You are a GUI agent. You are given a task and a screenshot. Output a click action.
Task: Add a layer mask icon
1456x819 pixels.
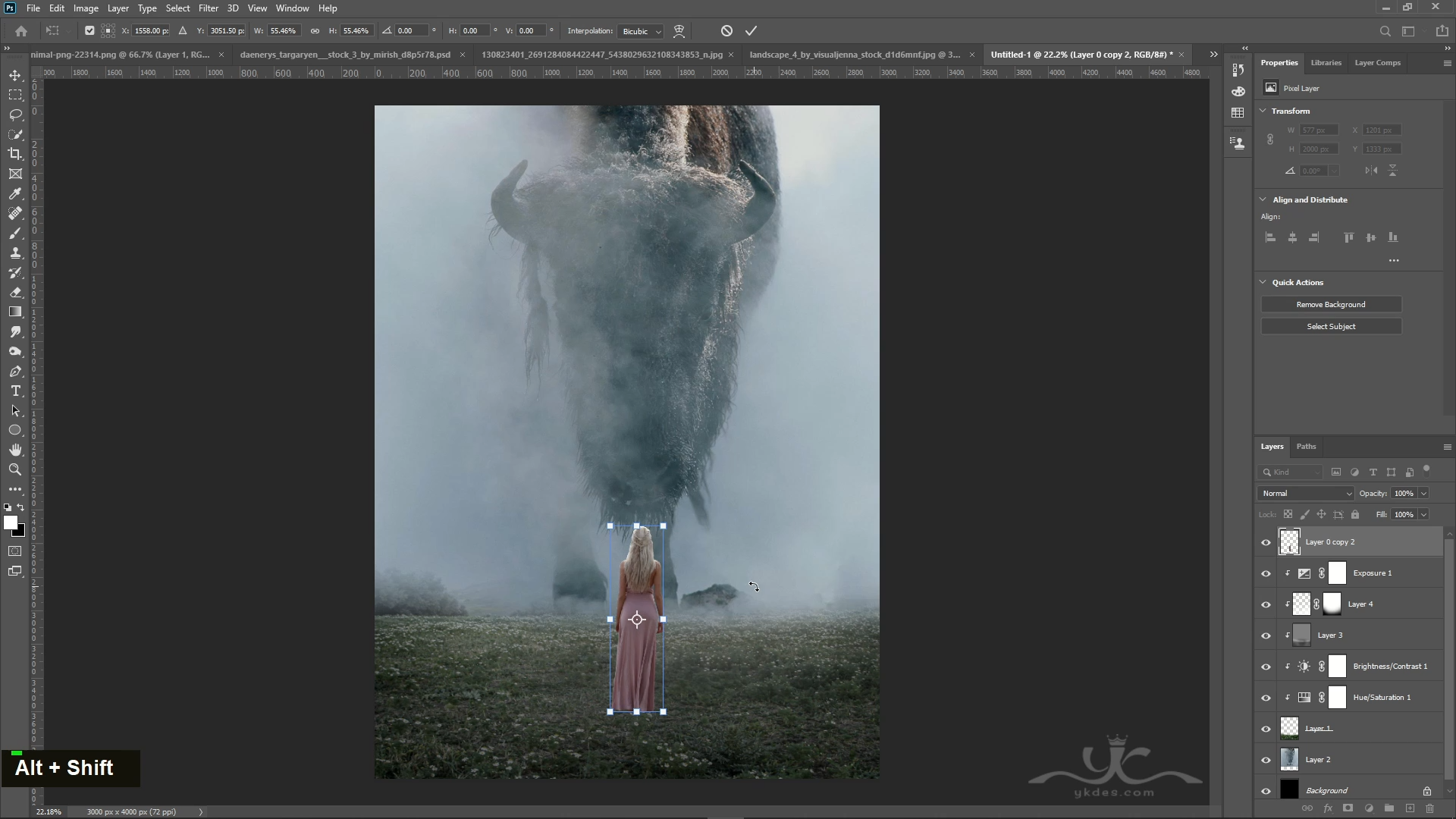[1348, 808]
